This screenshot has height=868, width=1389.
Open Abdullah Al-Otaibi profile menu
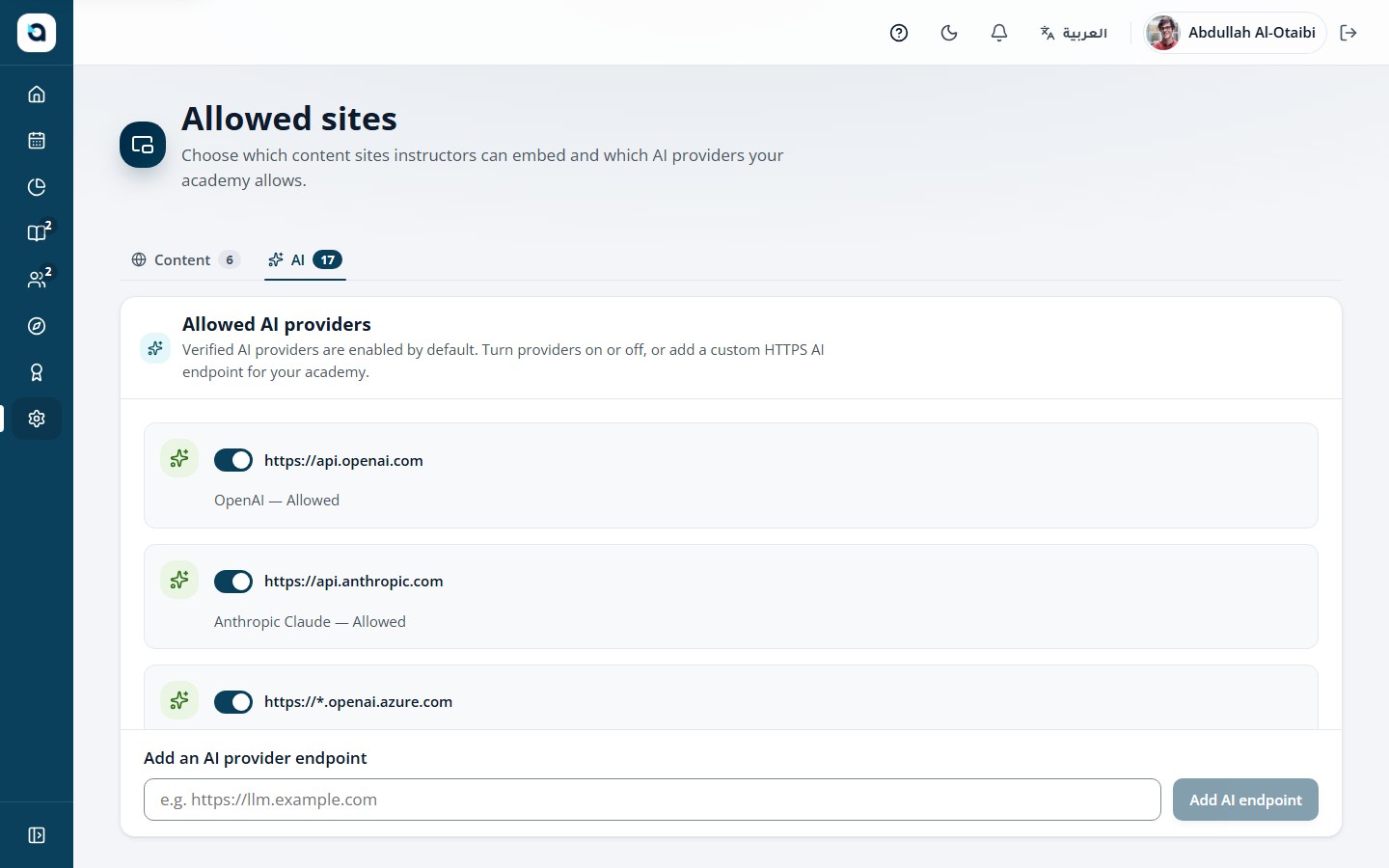tap(1235, 33)
